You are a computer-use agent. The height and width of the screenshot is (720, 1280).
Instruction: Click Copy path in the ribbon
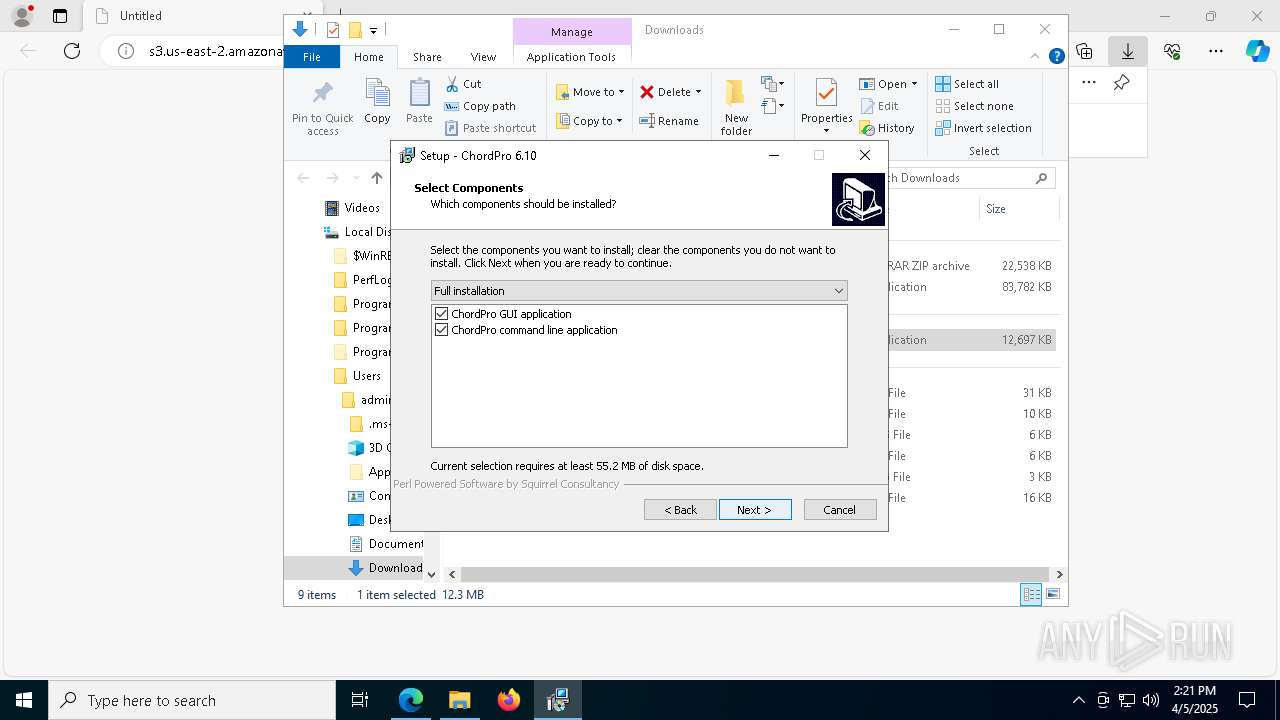(480, 106)
